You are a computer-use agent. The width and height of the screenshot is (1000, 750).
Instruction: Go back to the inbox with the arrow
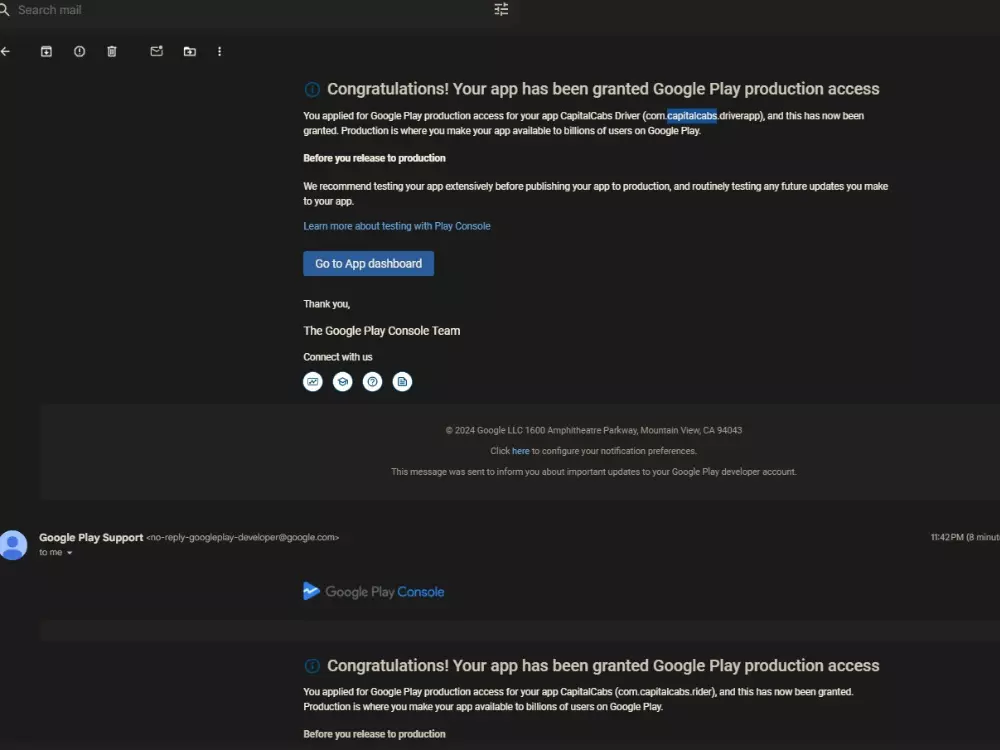(5, 50)
